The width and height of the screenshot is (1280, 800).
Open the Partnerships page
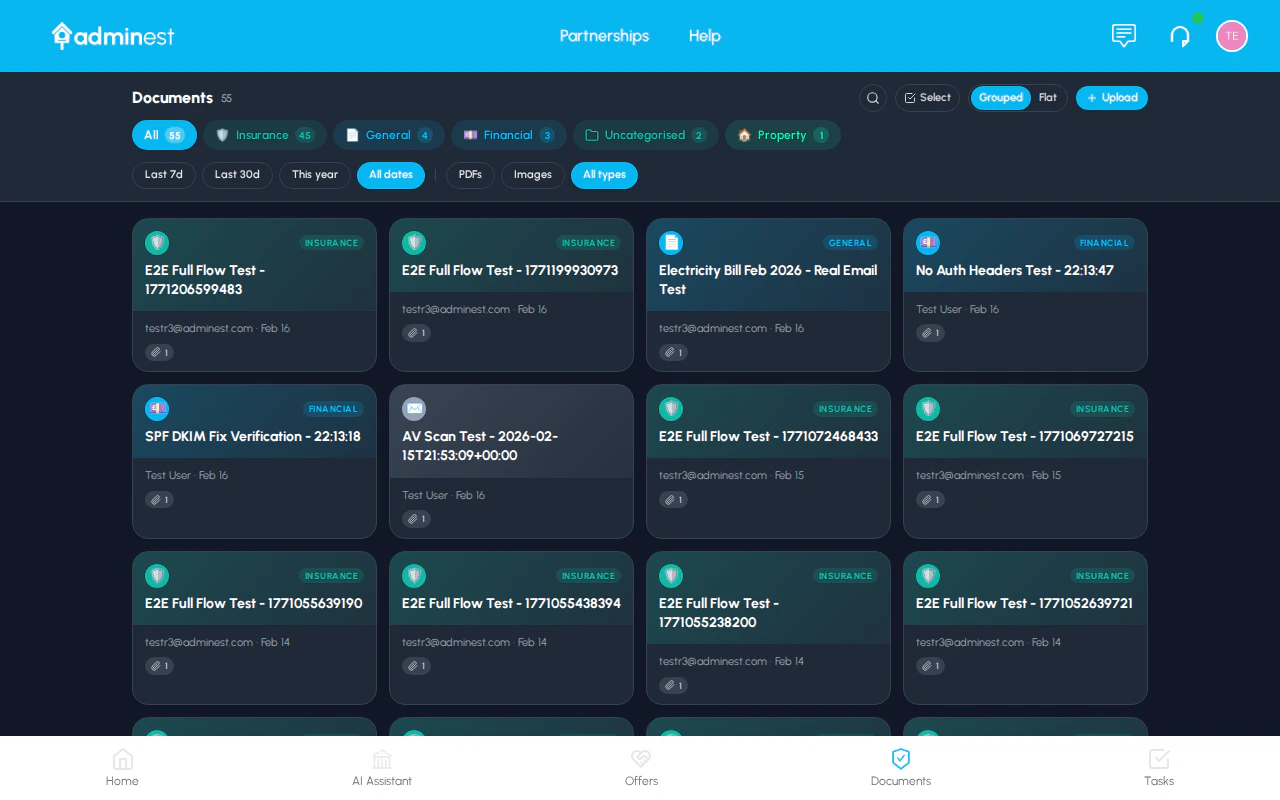click(x=604, y=36)
